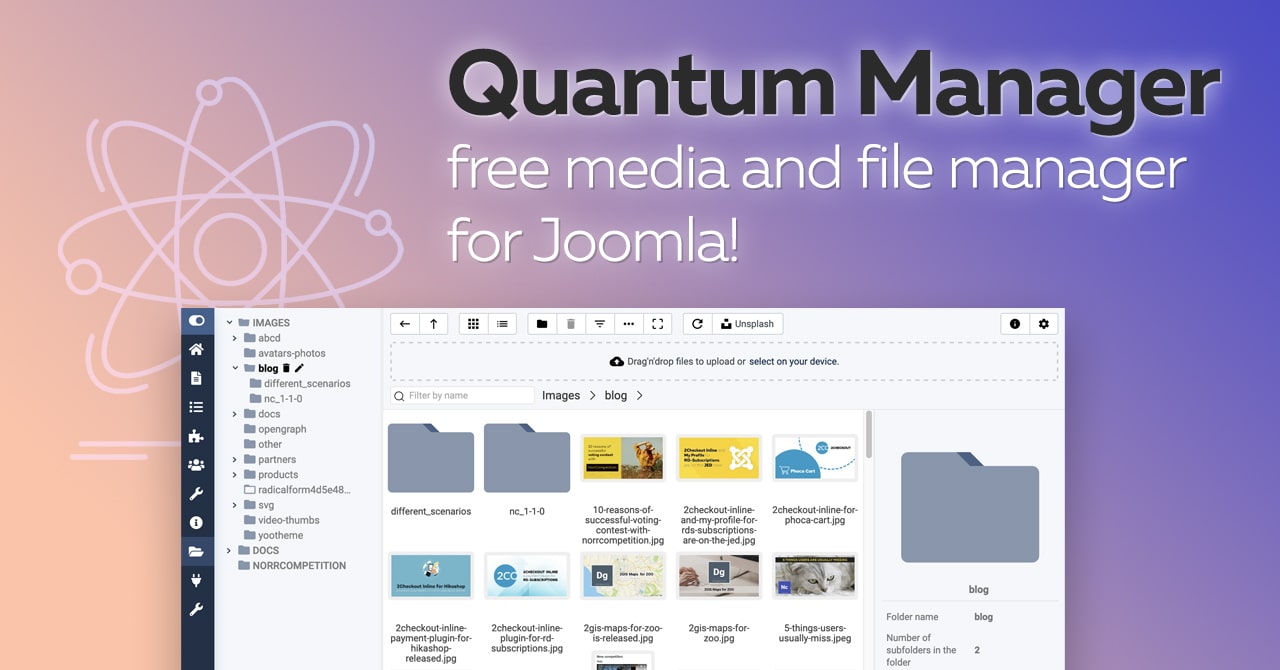
Task: Open Quantum Manager settings via gear icon
Action: pyautogui.click(x=1043, y=323)
